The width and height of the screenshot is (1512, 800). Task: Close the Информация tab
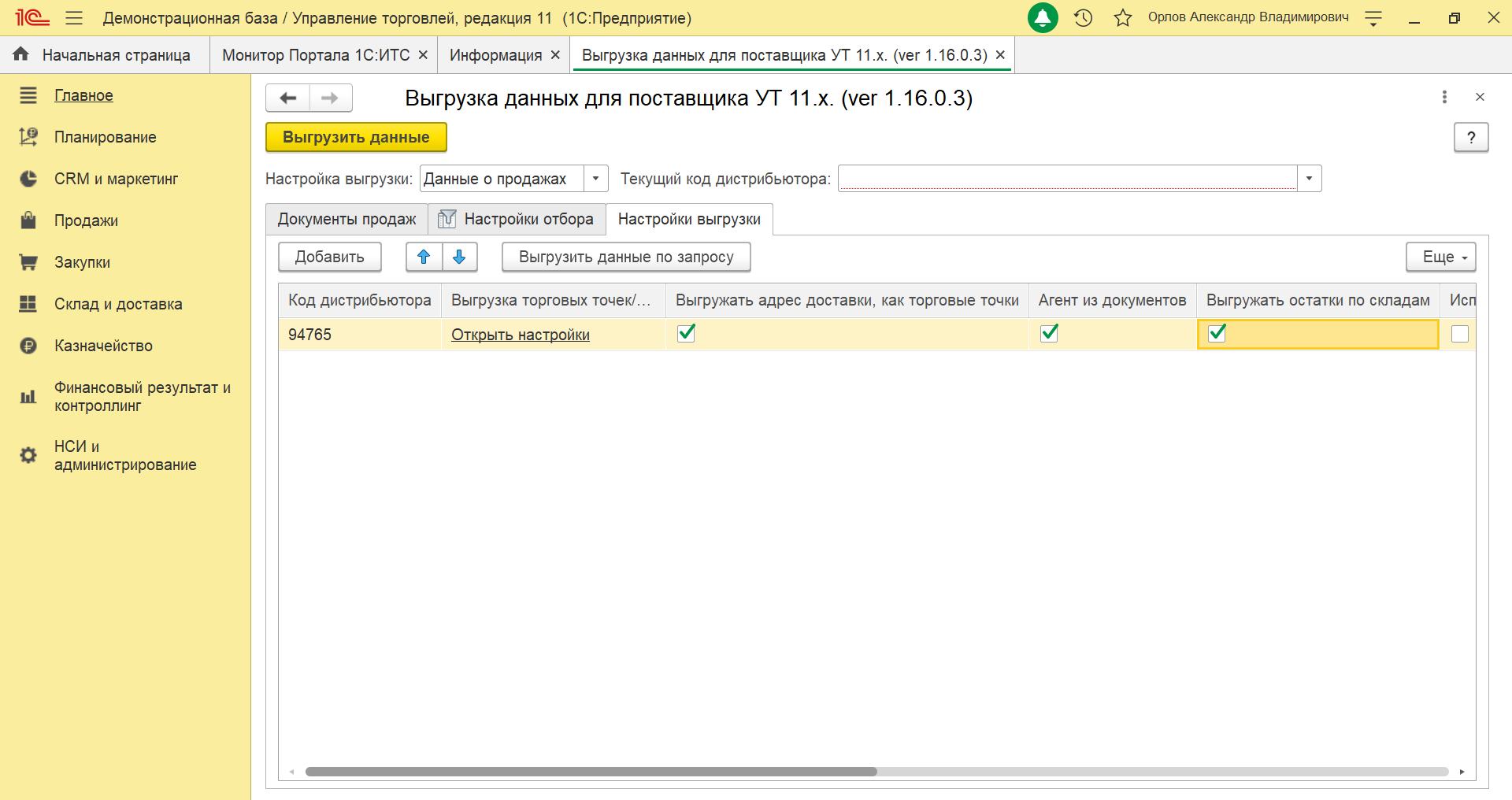(x=555, y=55)
